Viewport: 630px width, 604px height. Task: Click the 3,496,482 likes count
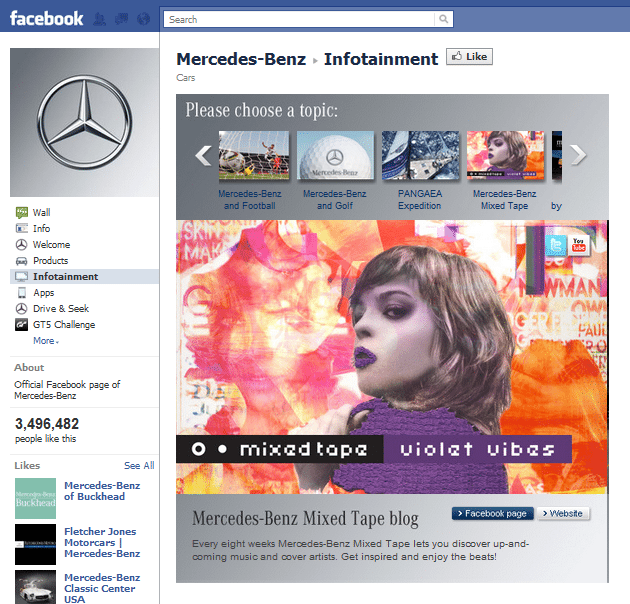(47, 424)
